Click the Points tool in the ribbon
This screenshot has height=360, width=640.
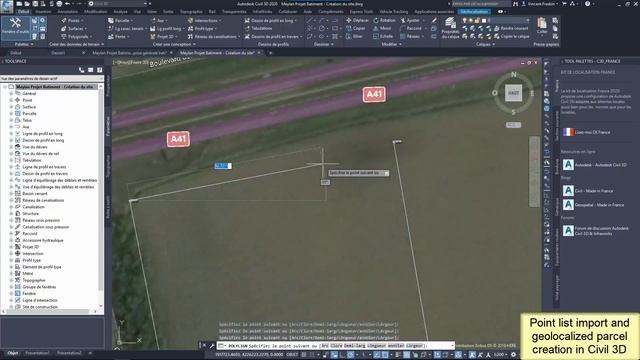pos(72,20)
